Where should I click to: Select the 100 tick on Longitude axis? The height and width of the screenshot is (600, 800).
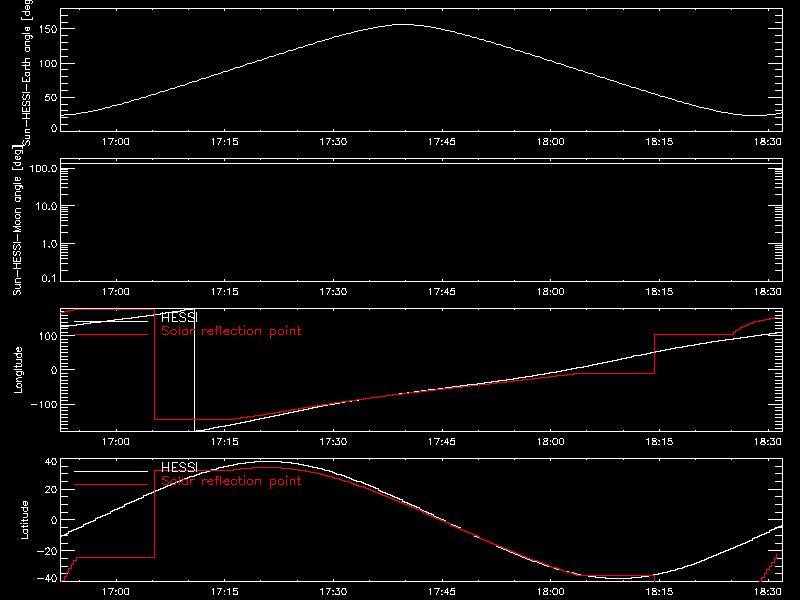point(47,336)
